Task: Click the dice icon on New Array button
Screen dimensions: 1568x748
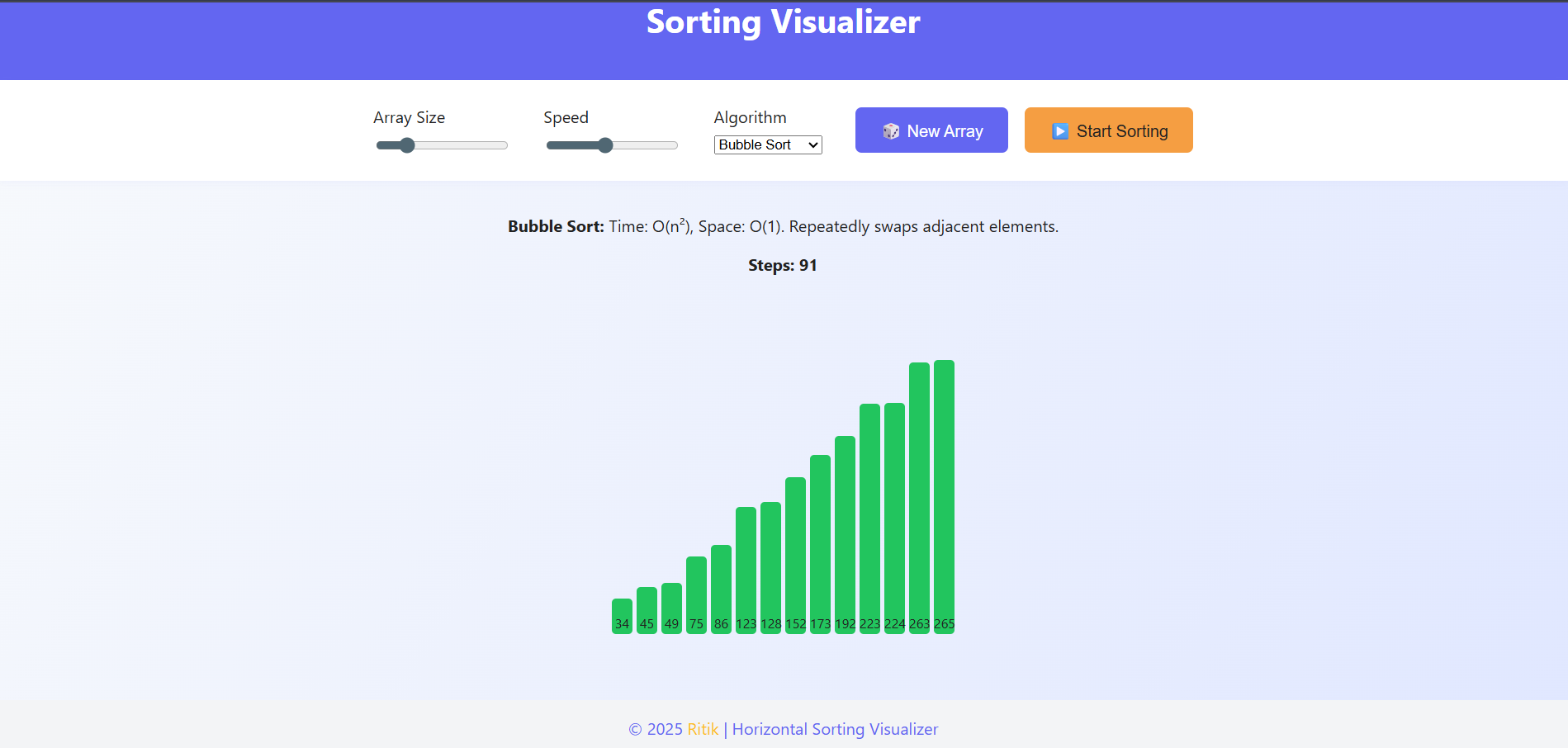Action: tap(892, 130)
